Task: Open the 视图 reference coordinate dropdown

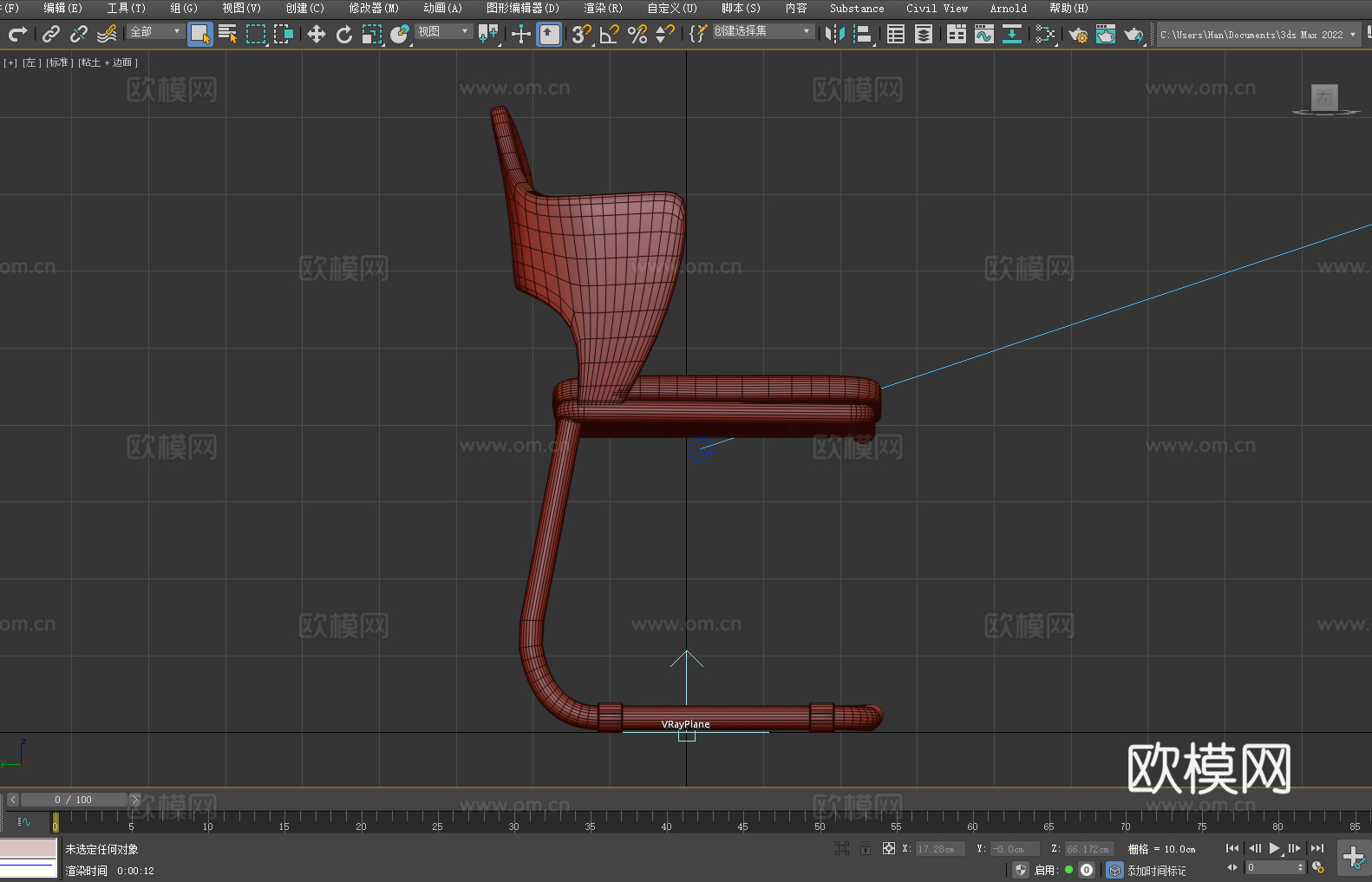Action: pos(443,31)
